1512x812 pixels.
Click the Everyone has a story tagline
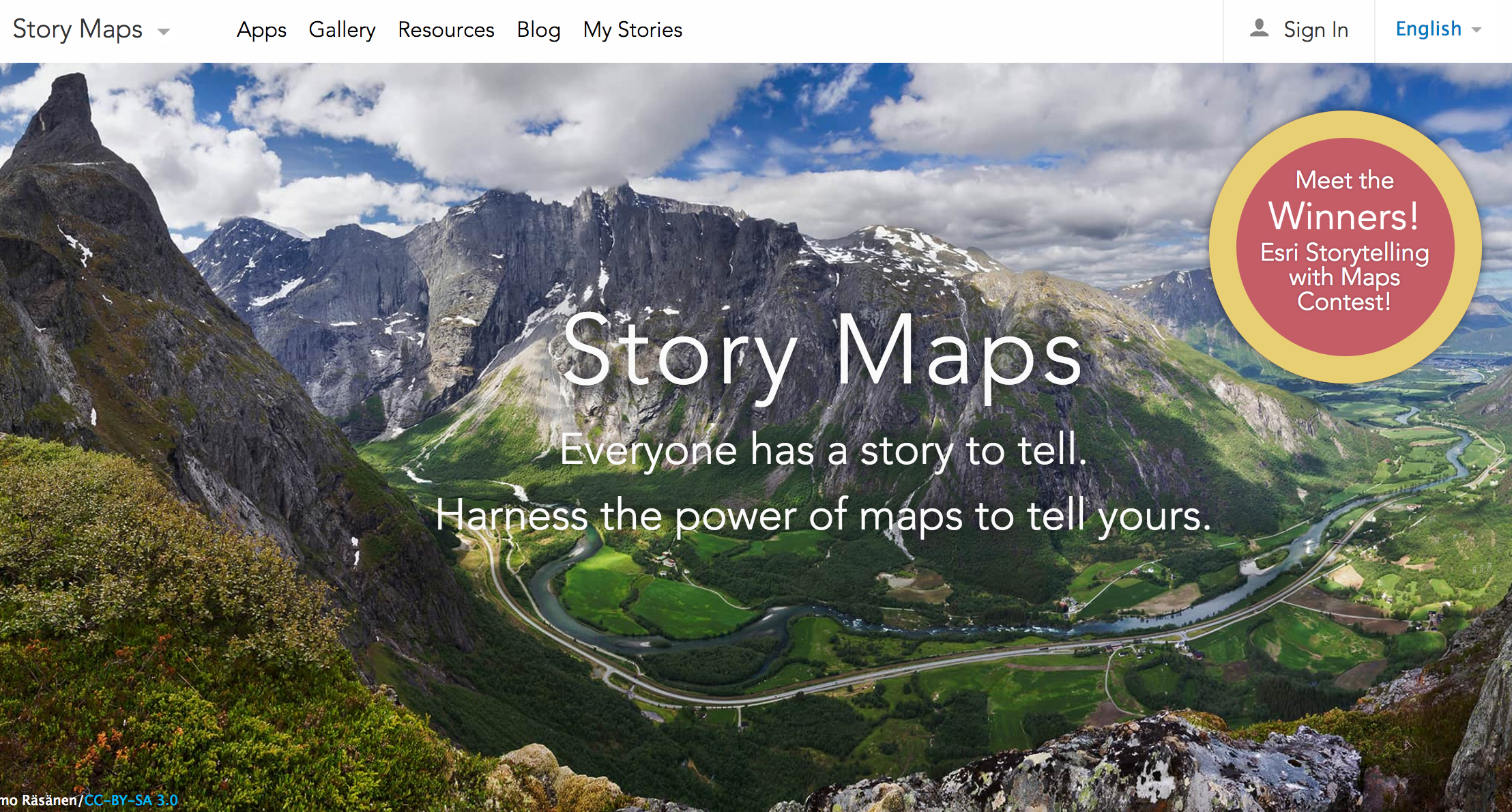click(822, 450)
